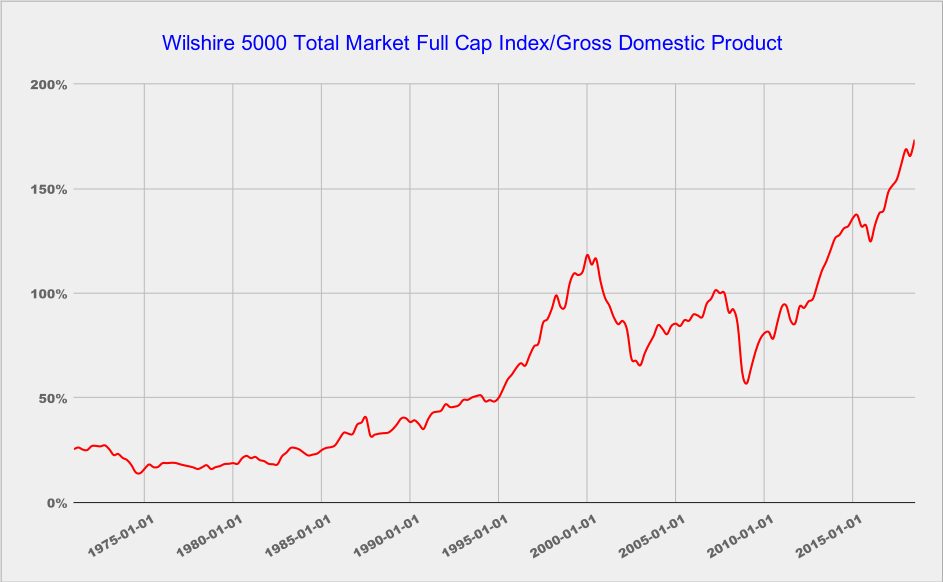
Task: Click the 100% y-axis label
Action: [x=48, y=294]
